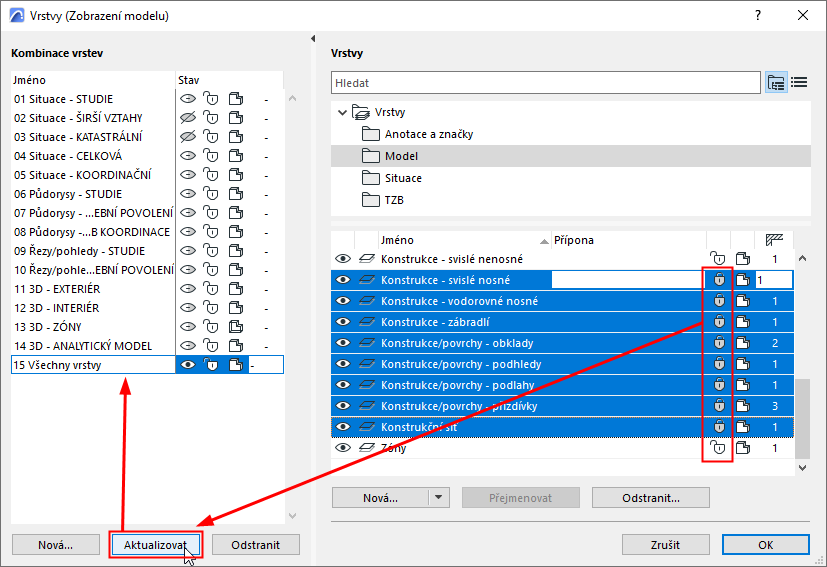
Task: Toggle eye icon of 15 Všechny vrstvy
Action: (x=188, y=364)
